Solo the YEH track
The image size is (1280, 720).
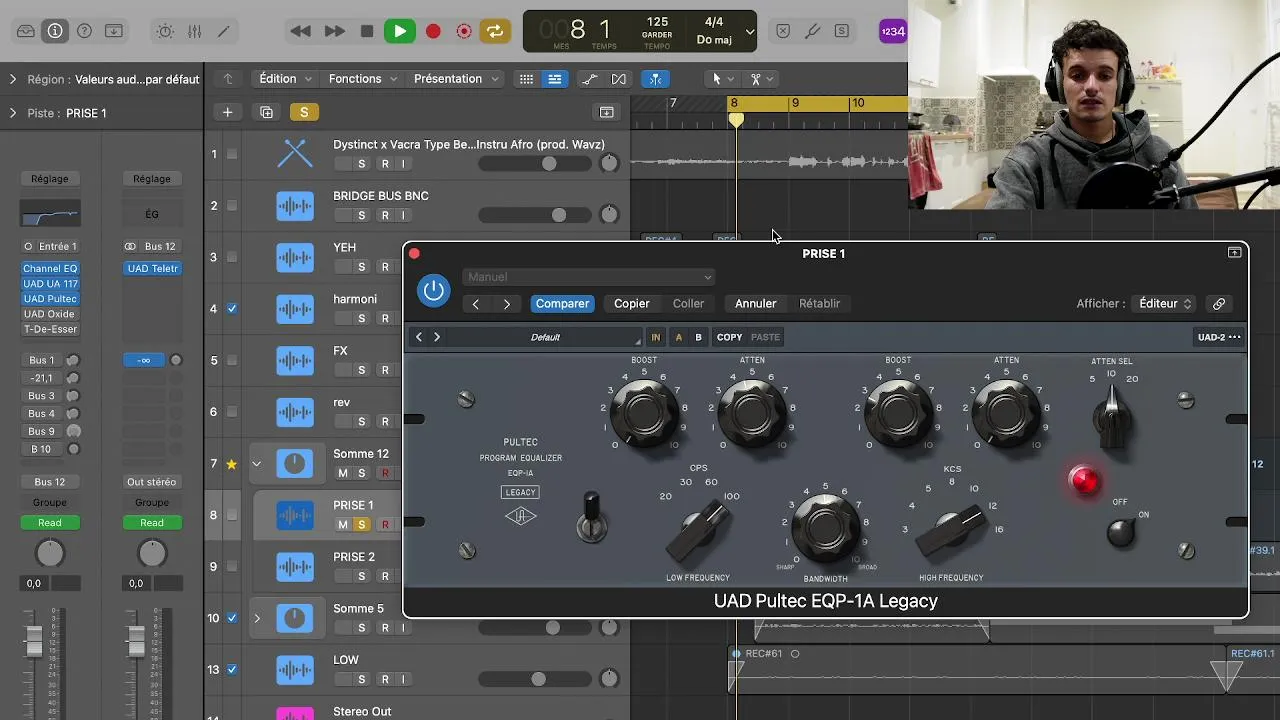click(362, 267)
